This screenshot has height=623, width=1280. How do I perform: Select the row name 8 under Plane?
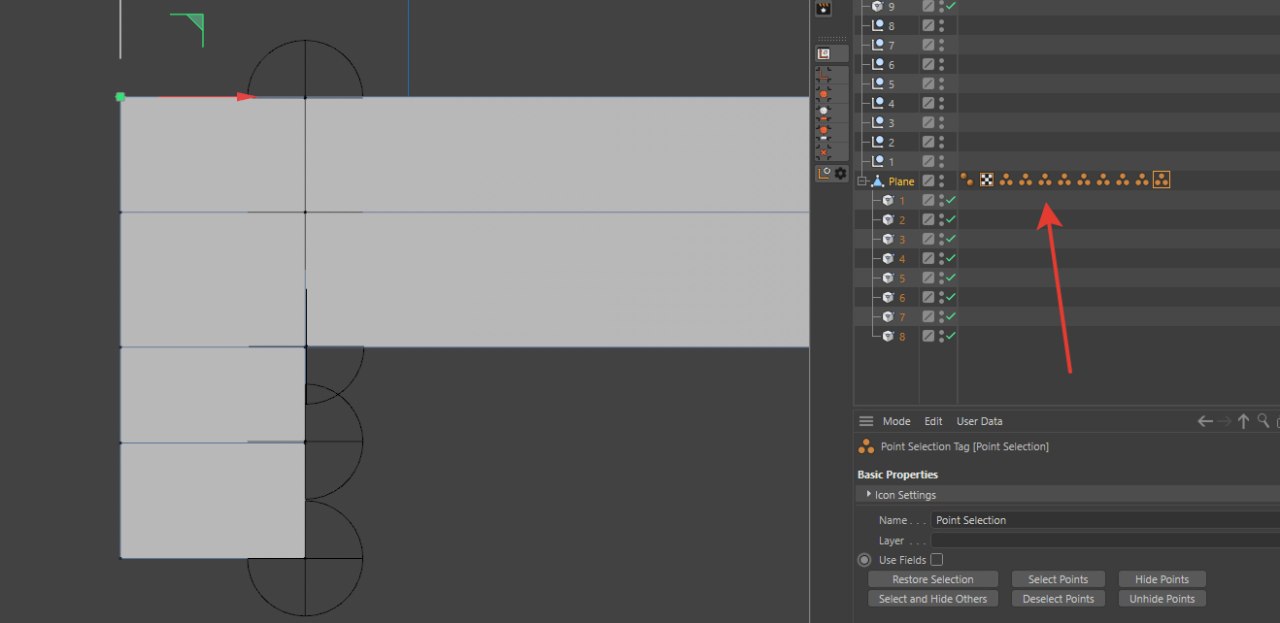pyautogui.click(x=901, y=336)
